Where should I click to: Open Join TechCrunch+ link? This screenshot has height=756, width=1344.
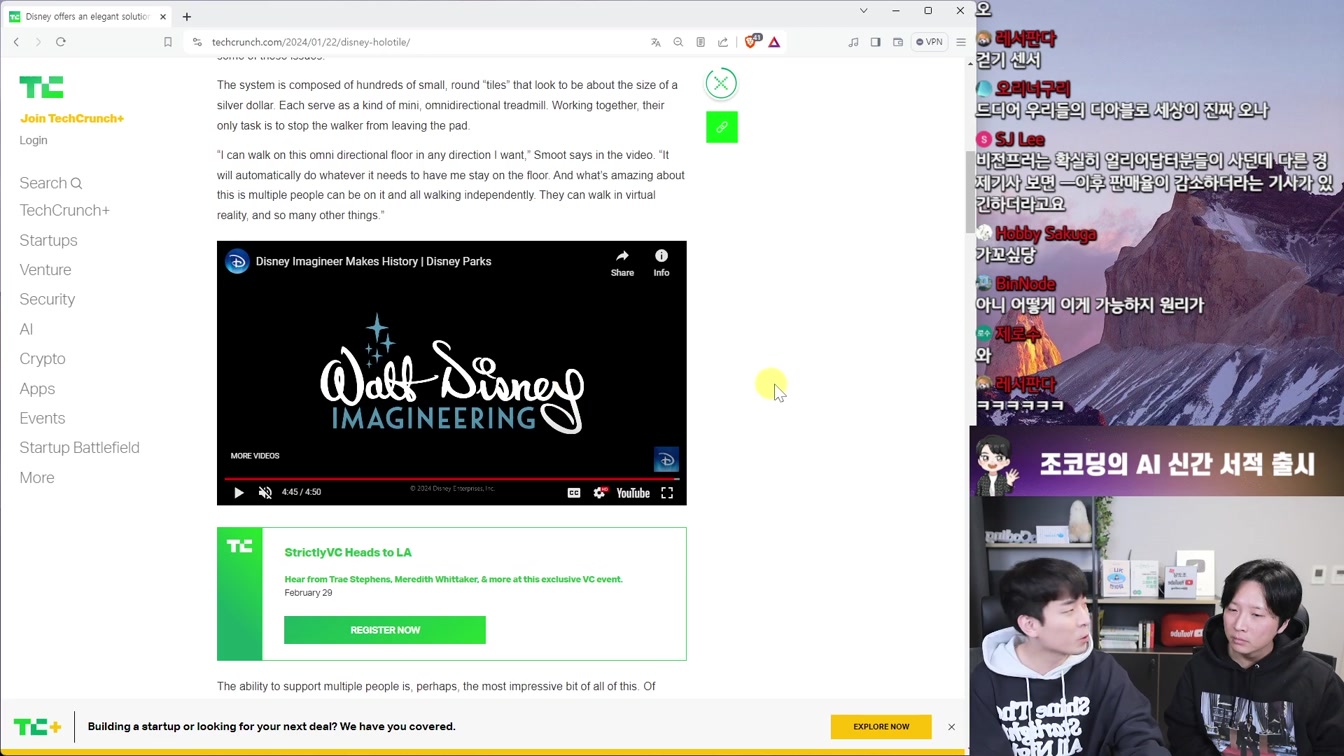(72, 118)
